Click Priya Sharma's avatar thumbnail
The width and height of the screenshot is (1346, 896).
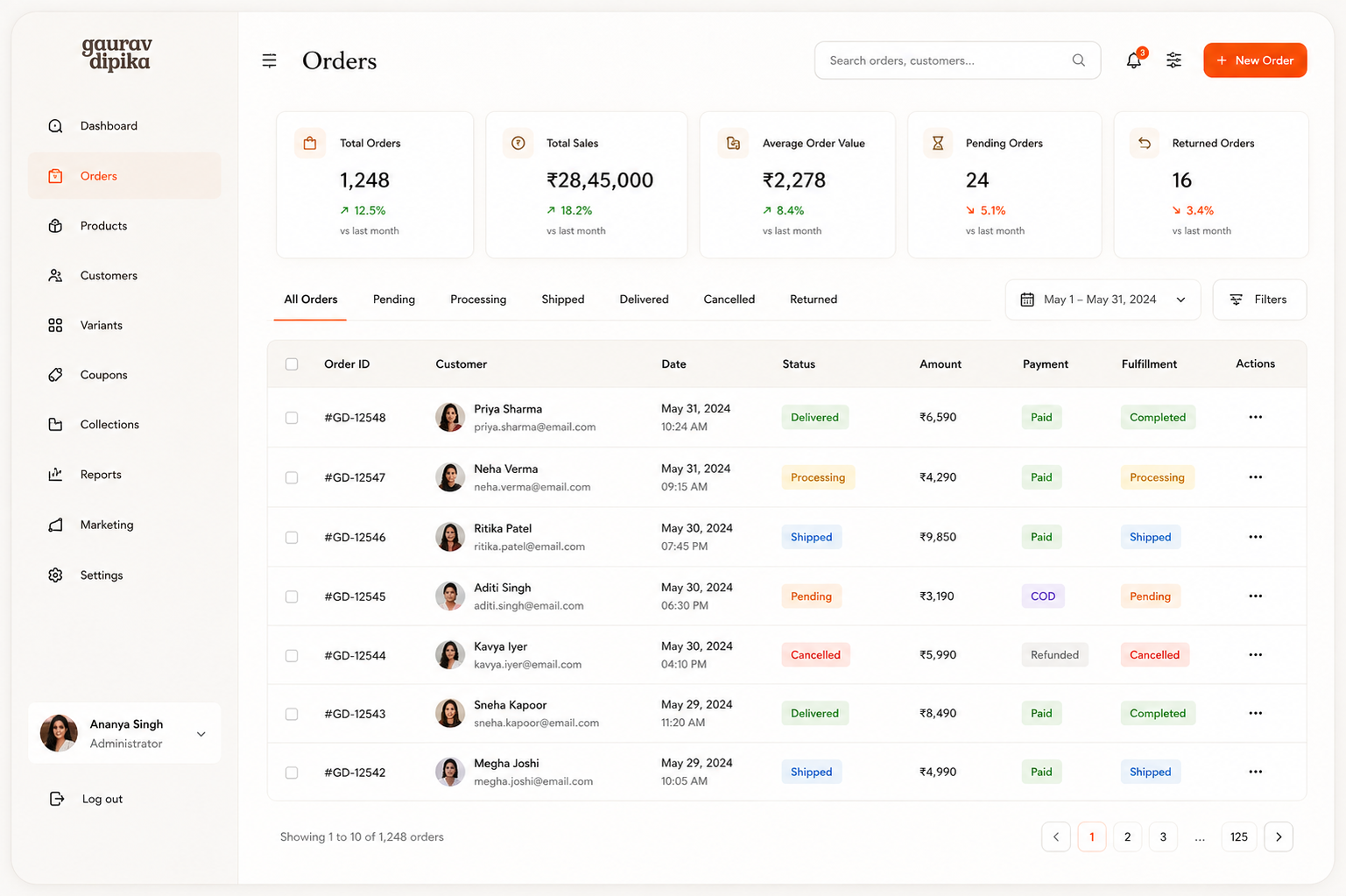click(x=450, y=417)
